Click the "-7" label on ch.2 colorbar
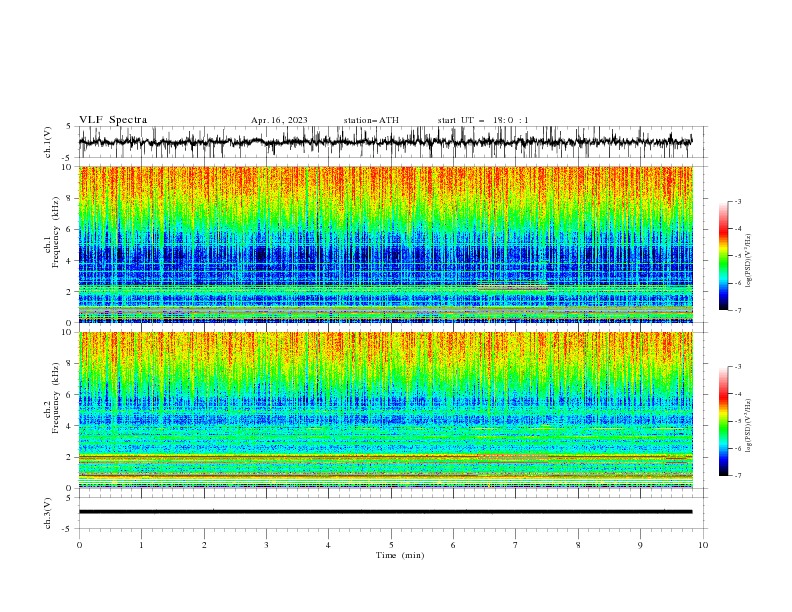The image size is (792, 612). (738, 476)
